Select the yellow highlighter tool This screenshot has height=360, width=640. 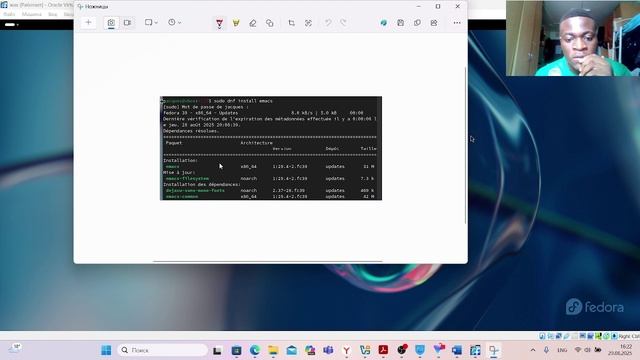point(236,23)
